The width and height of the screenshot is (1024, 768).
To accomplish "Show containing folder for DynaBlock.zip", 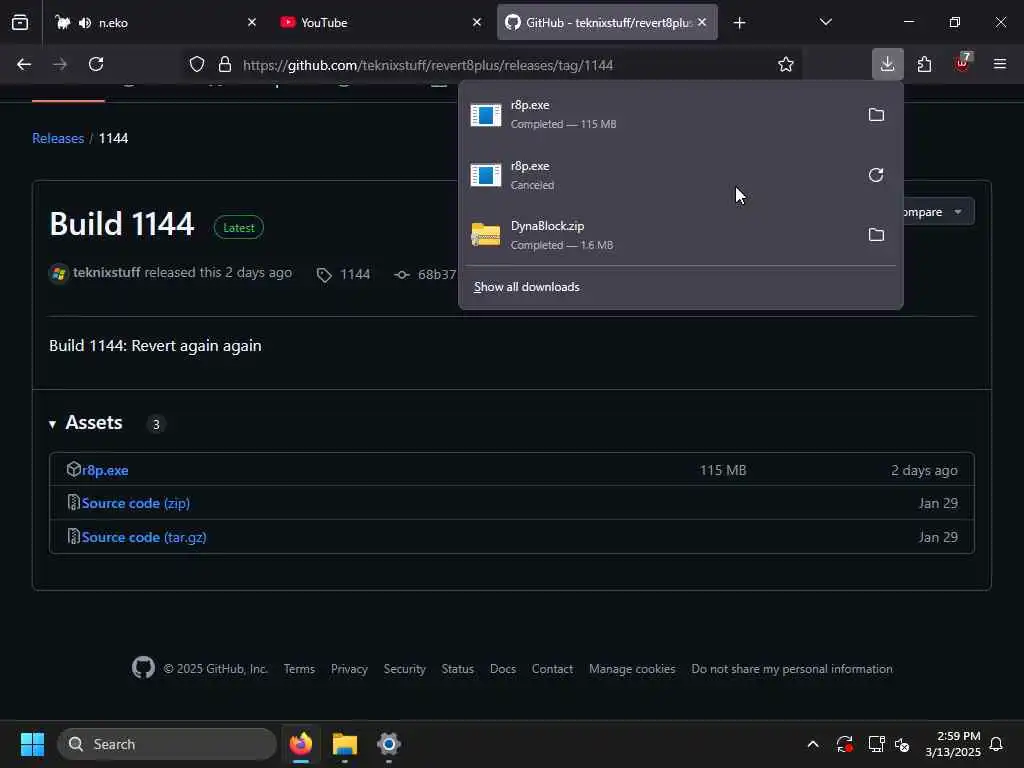I will 876,234.
